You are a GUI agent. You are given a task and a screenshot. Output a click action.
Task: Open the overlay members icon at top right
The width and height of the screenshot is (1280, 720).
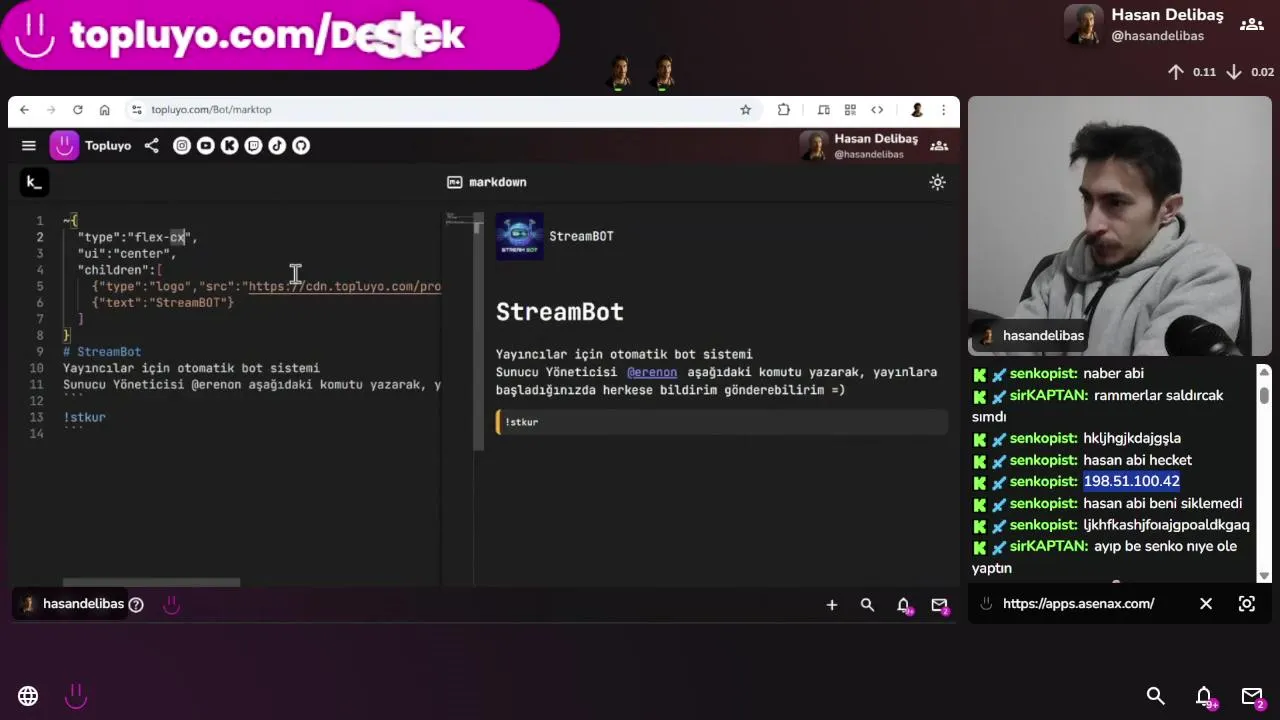click(1251, 25)
